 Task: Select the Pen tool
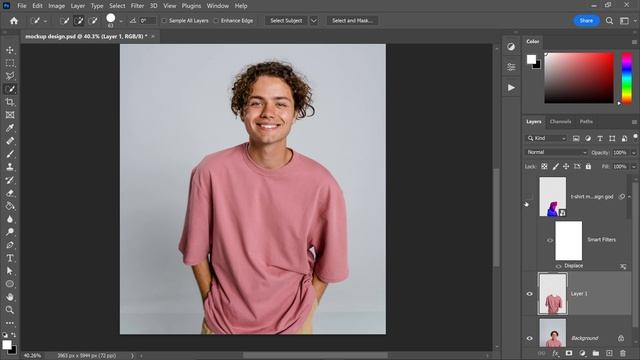(10, 245)
